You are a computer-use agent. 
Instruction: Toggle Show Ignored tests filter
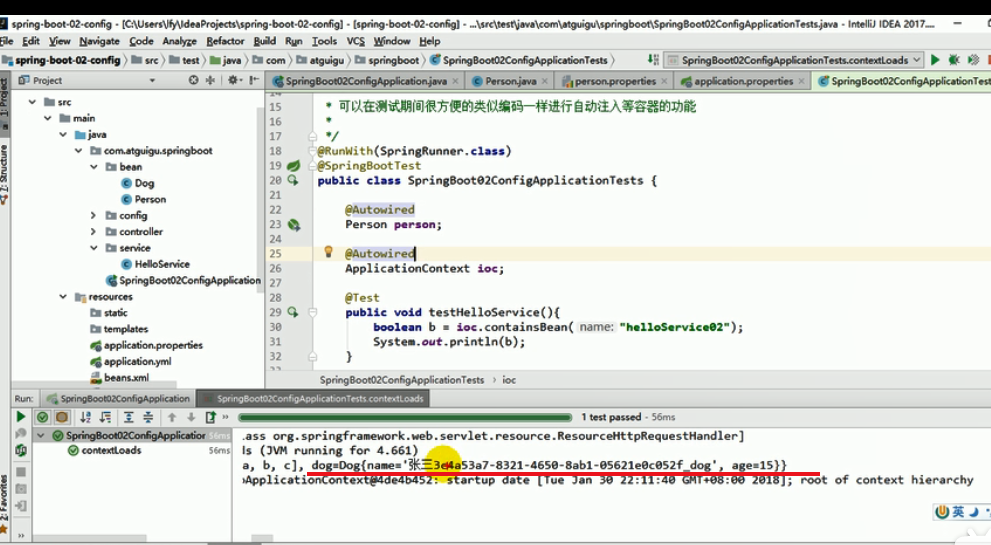pos(61,417)
